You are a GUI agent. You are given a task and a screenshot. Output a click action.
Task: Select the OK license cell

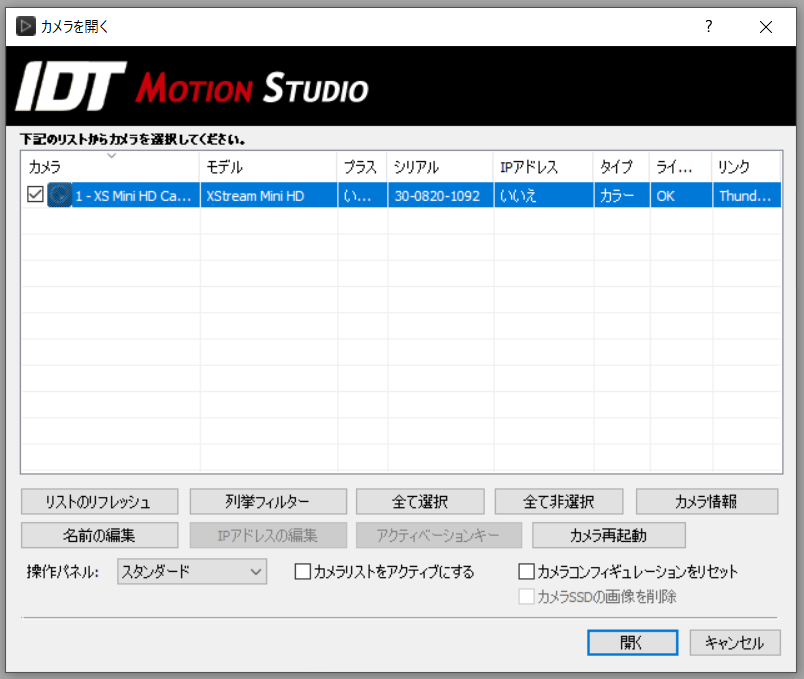pyautogui.click(x=681, y=195)
